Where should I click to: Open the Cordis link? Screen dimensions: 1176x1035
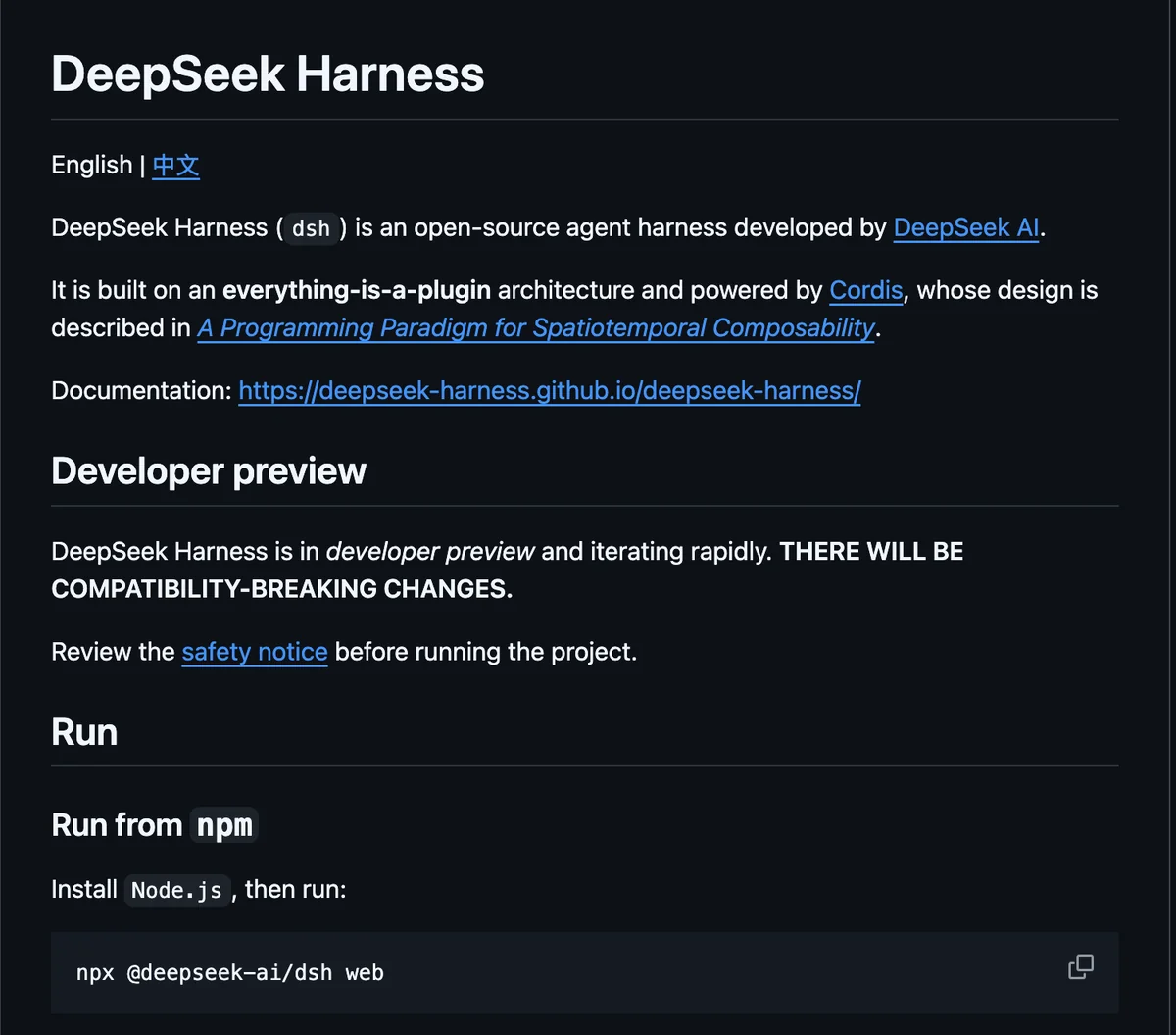coord(866,290)
